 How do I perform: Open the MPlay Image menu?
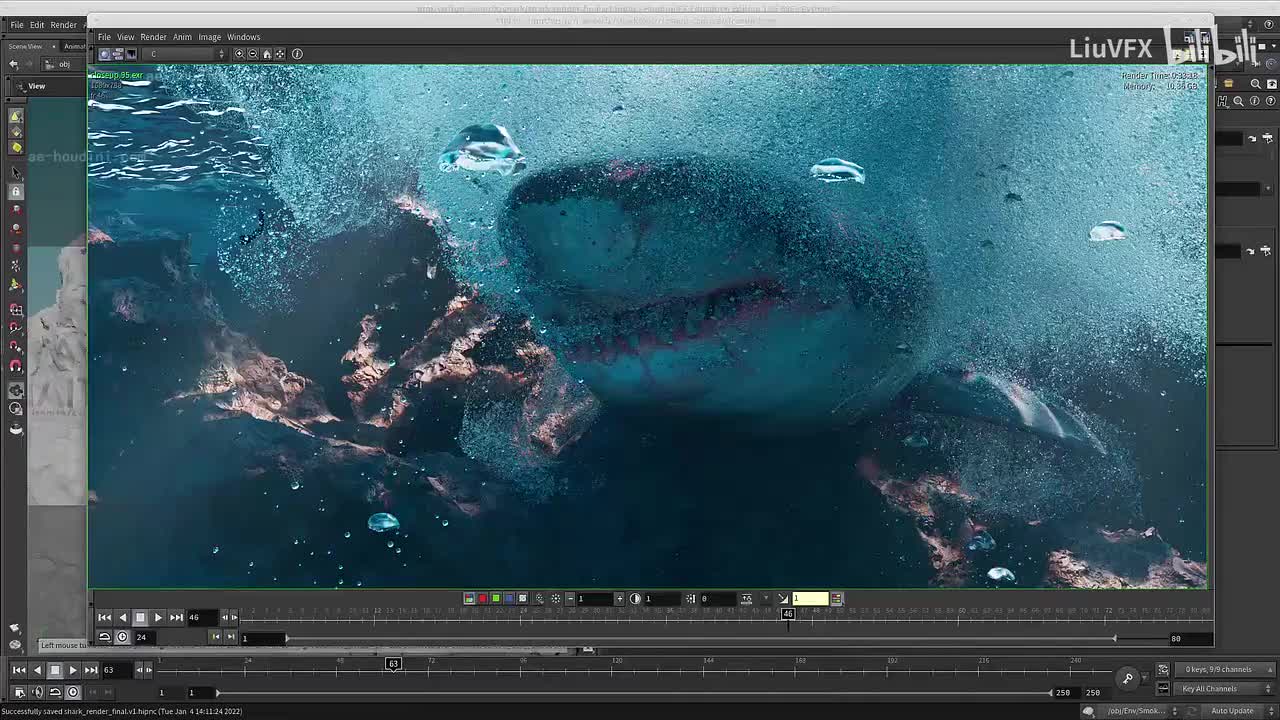[209, 37]
